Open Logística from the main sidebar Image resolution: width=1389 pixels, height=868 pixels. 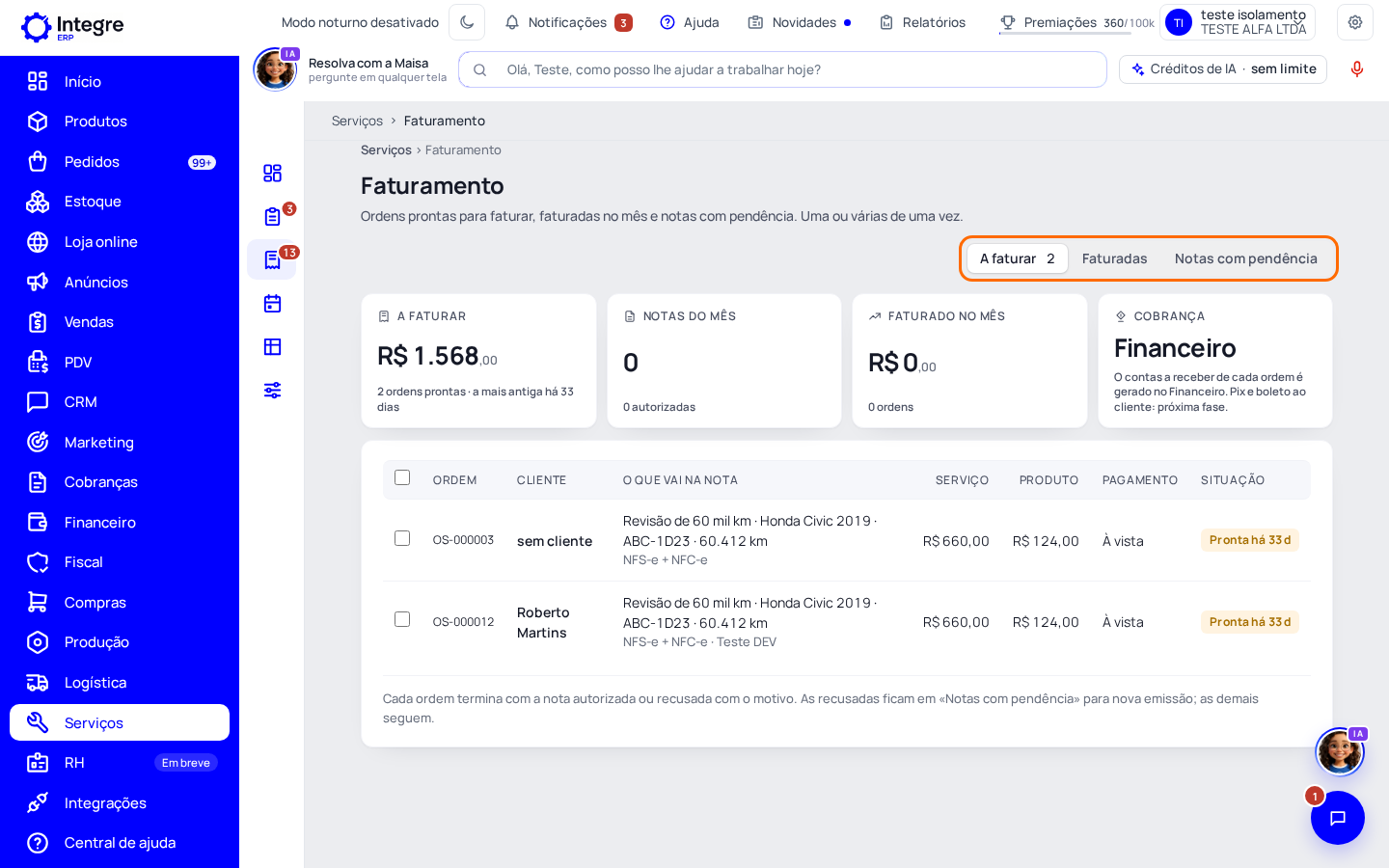coord(120,683)
